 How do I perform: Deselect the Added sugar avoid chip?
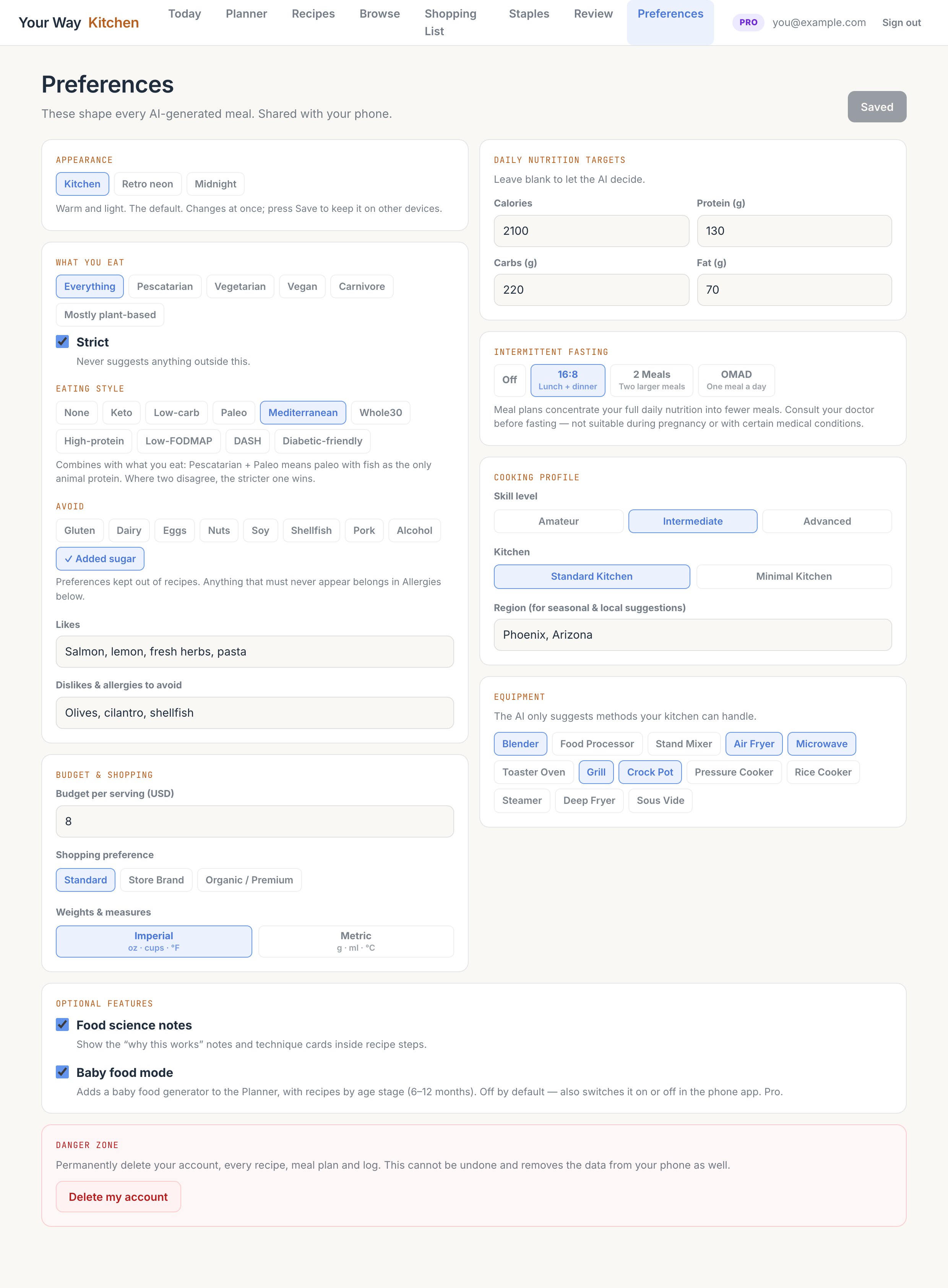(100, 558)
